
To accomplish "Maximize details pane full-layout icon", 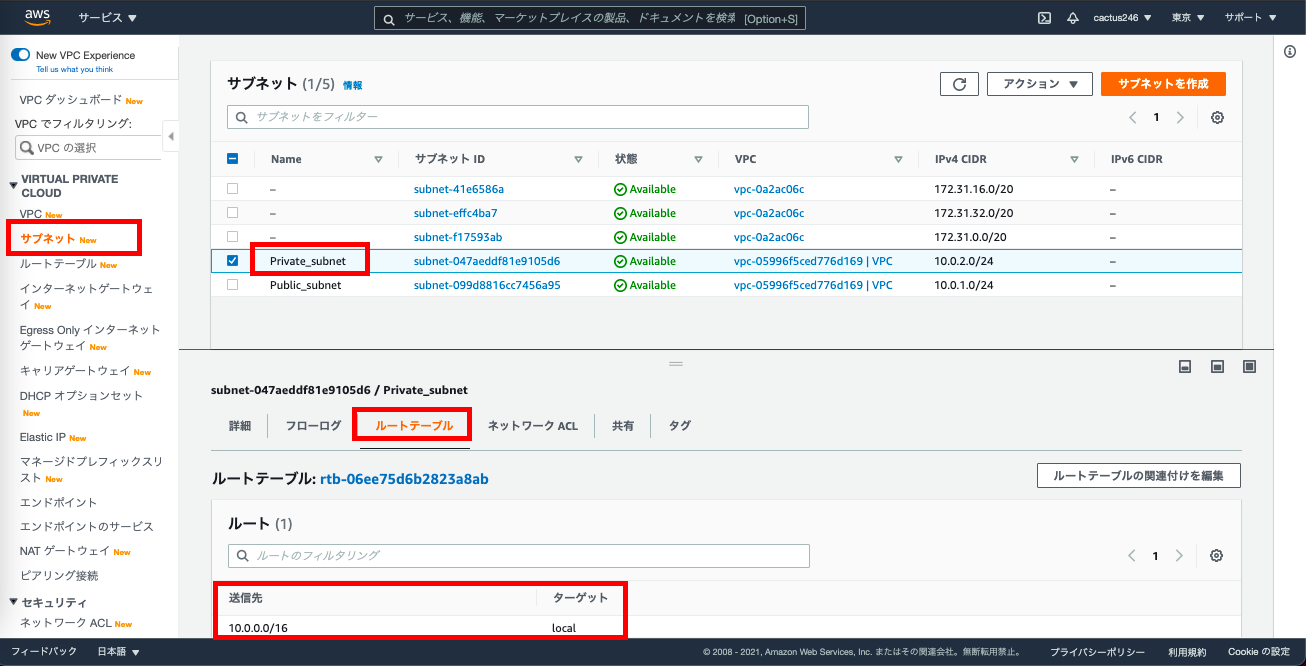I will pyautogui.click(x=1249, y=367).
